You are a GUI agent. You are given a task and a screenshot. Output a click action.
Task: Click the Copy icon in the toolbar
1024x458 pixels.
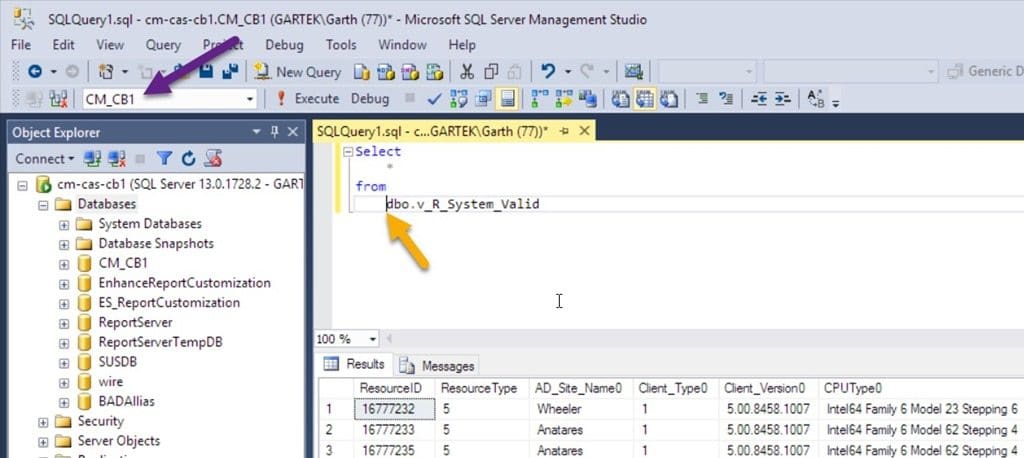coord(491,72)
